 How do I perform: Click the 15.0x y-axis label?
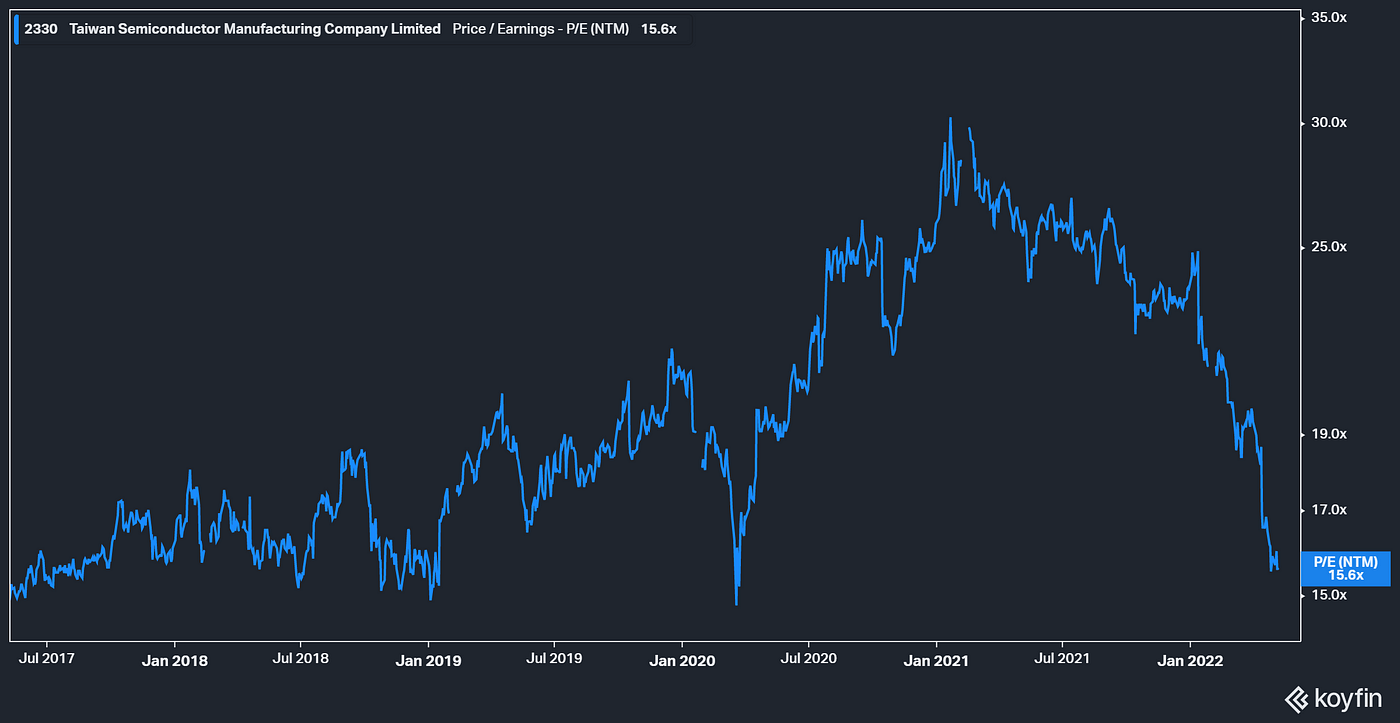1328,595
